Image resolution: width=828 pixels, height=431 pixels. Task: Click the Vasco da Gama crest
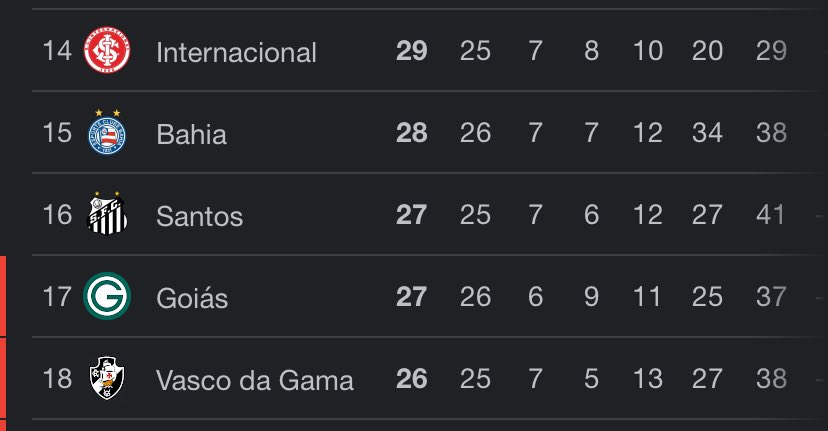[x=106, y=379]
